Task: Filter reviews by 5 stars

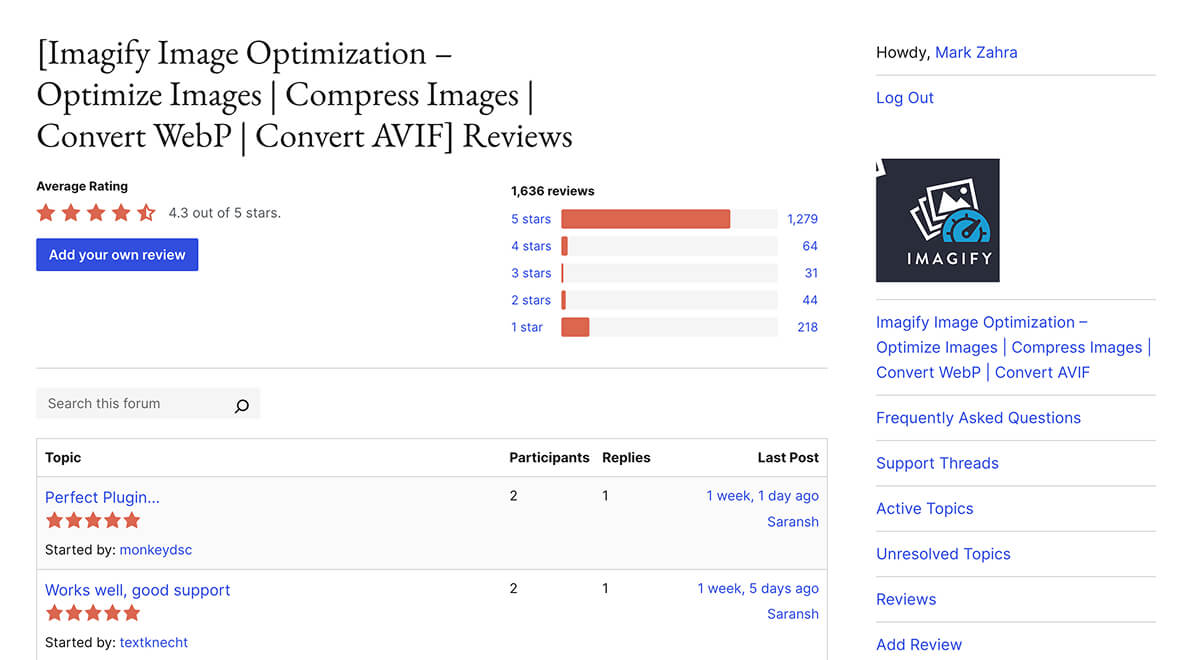Action: coord(531,219)
